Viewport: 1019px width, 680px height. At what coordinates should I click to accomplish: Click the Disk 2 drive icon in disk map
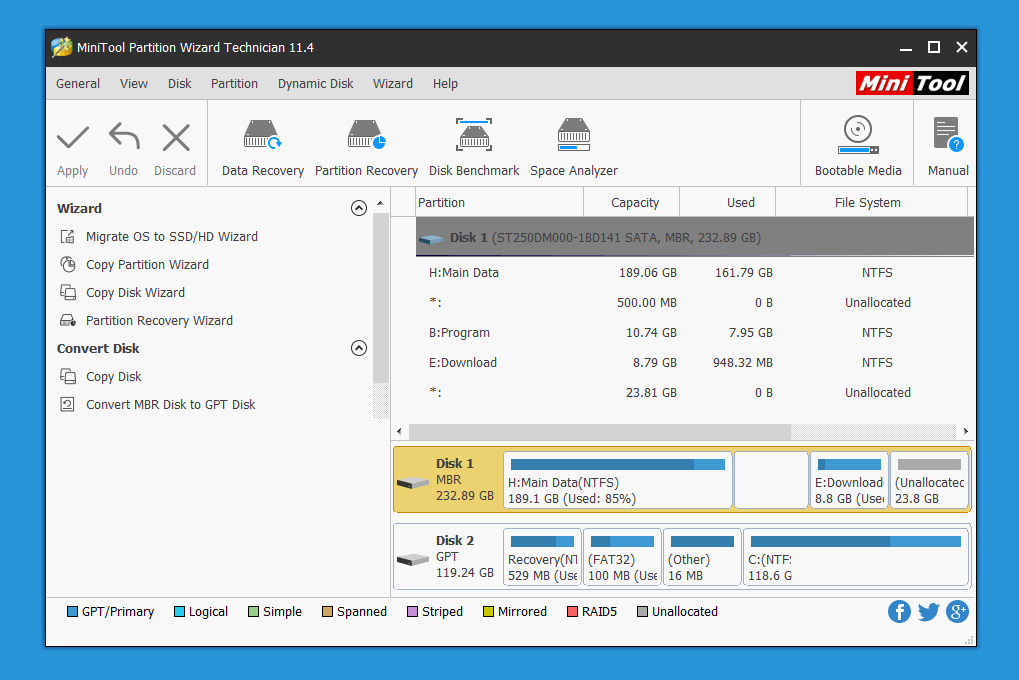[413, 559]
